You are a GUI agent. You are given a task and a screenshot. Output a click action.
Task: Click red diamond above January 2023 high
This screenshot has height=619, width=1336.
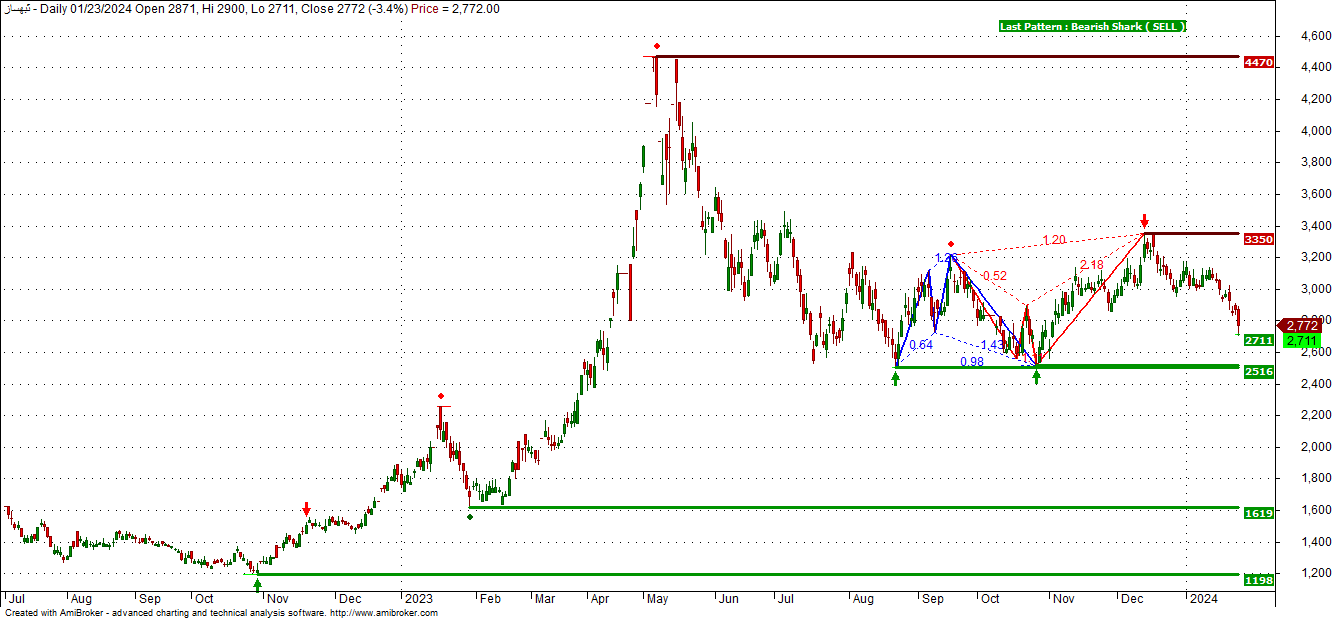(440, 396)
